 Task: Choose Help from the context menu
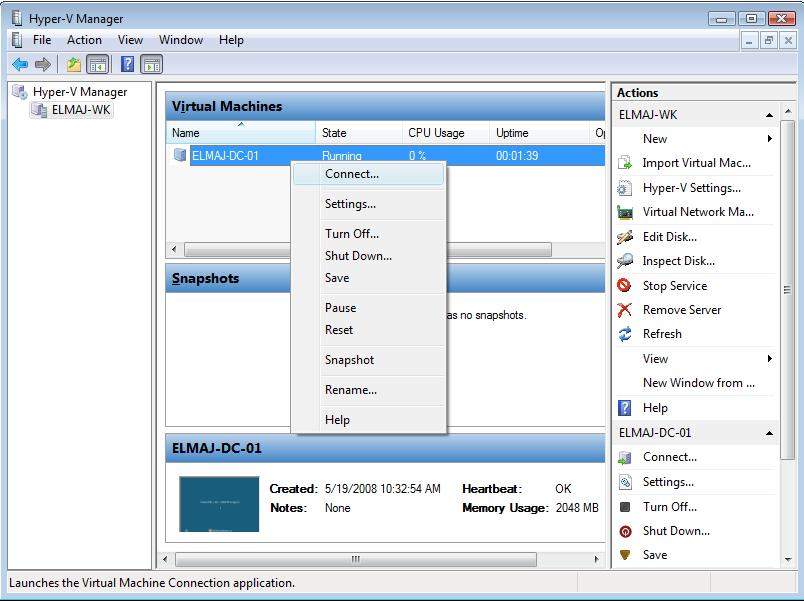point(369,420)
